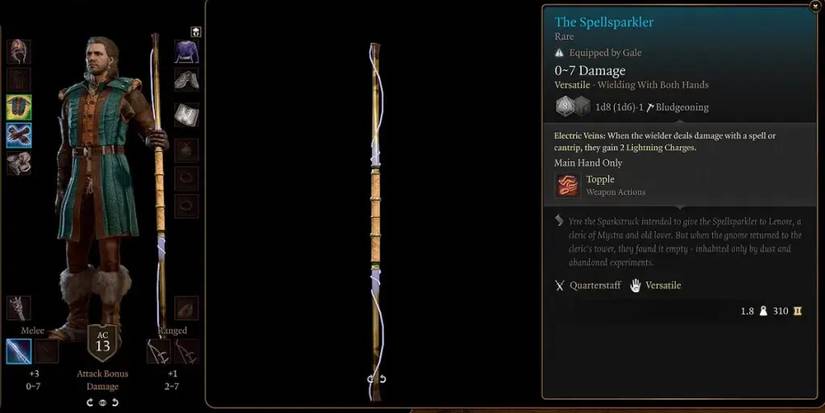The width and height of the screenshot is (825, 413).
Task: Select the Topple weapon action icon
Action: [568, 185]
